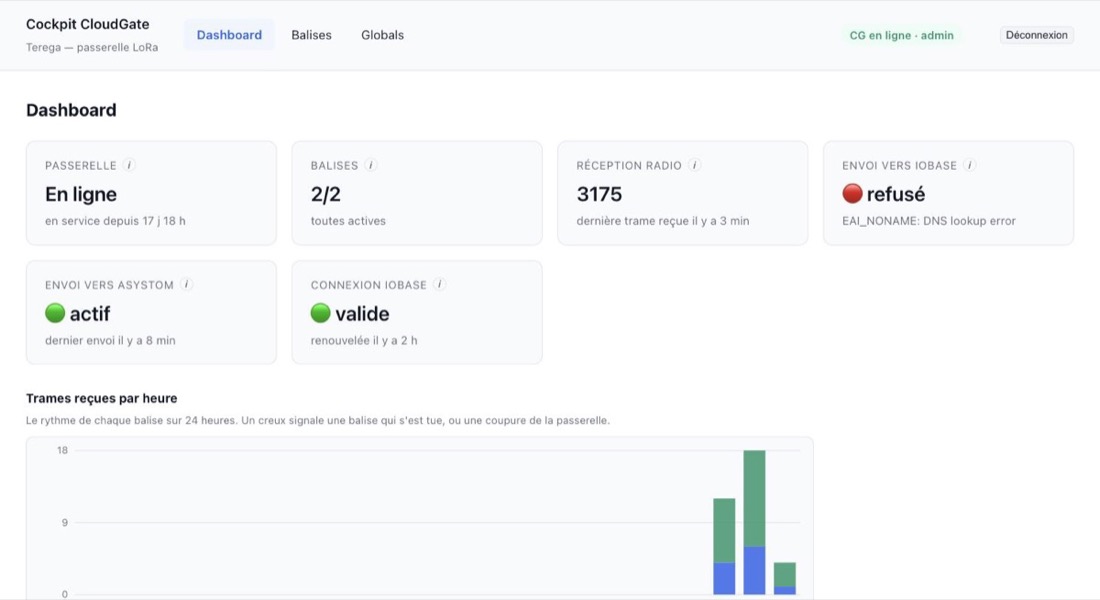Open the Globals tab
The width and height of the screenshot is (1100, 600).
tap(382, 35)
